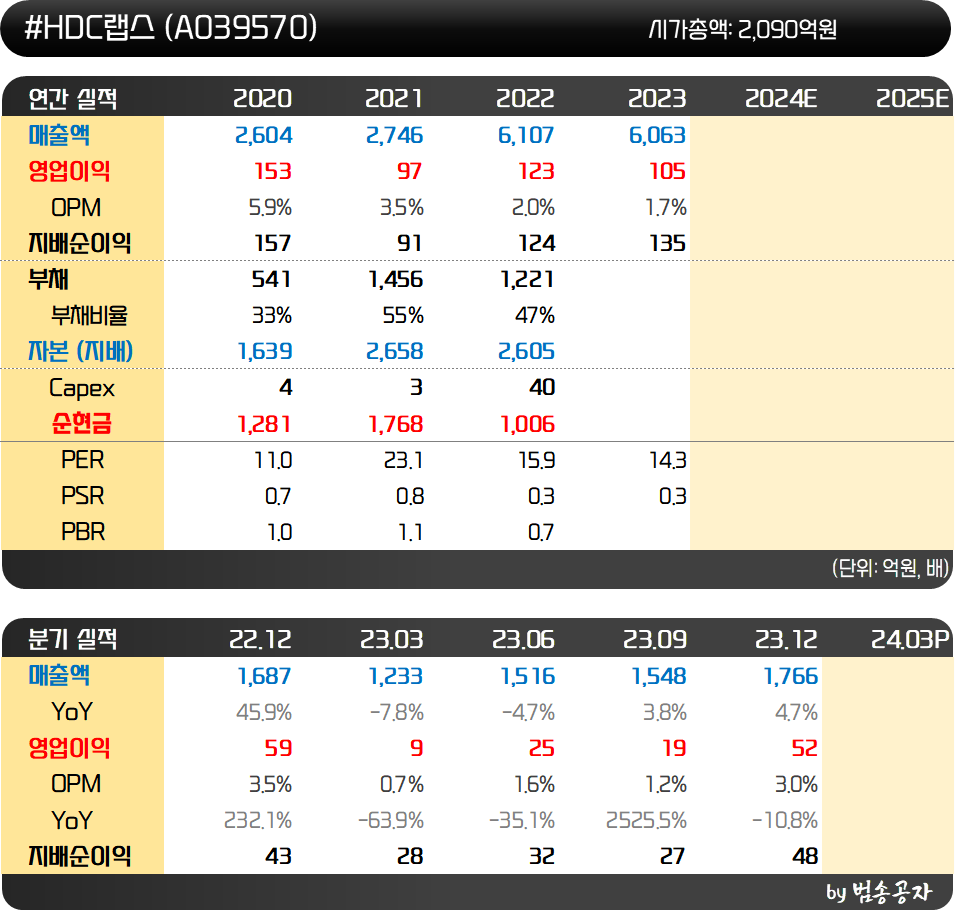Click quarterly 매출액 value 1,687
The width and height of the screenshot is (955, 911).
[265, 676]
